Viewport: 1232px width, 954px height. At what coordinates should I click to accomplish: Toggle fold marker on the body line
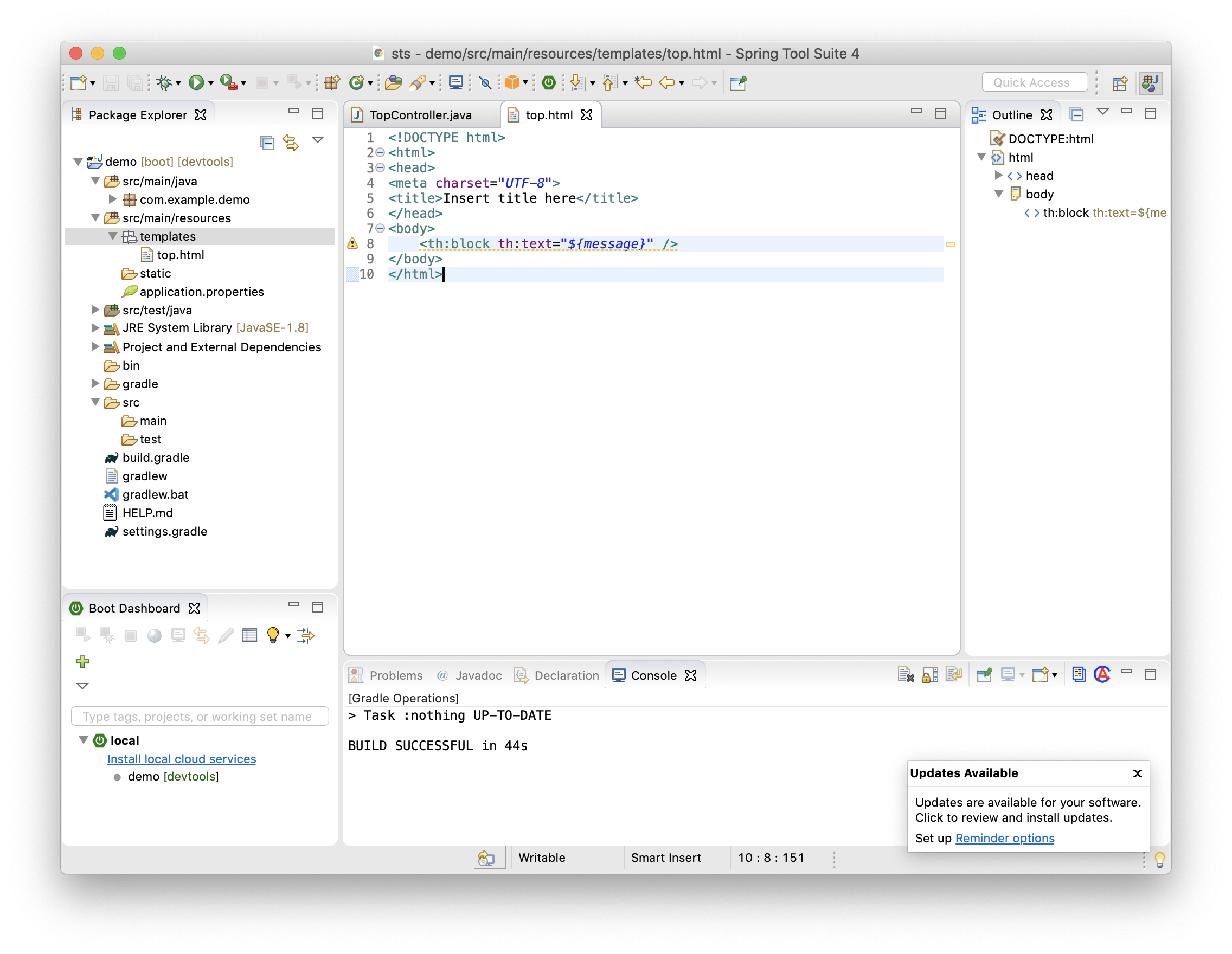tap(380, 229)
